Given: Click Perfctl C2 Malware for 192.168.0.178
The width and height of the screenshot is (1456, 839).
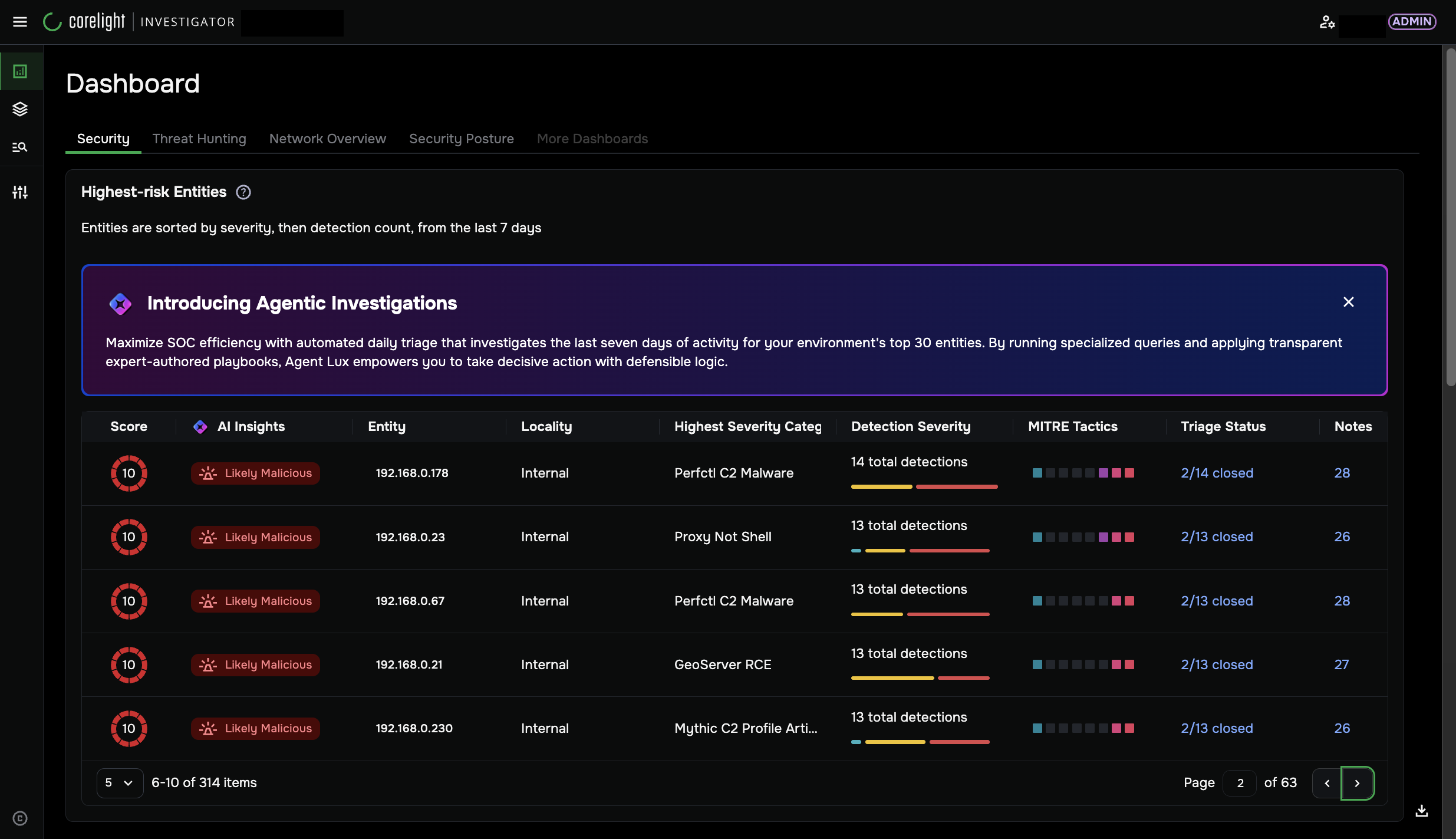Looking at the screenshot, I should (x=734, y=473).
